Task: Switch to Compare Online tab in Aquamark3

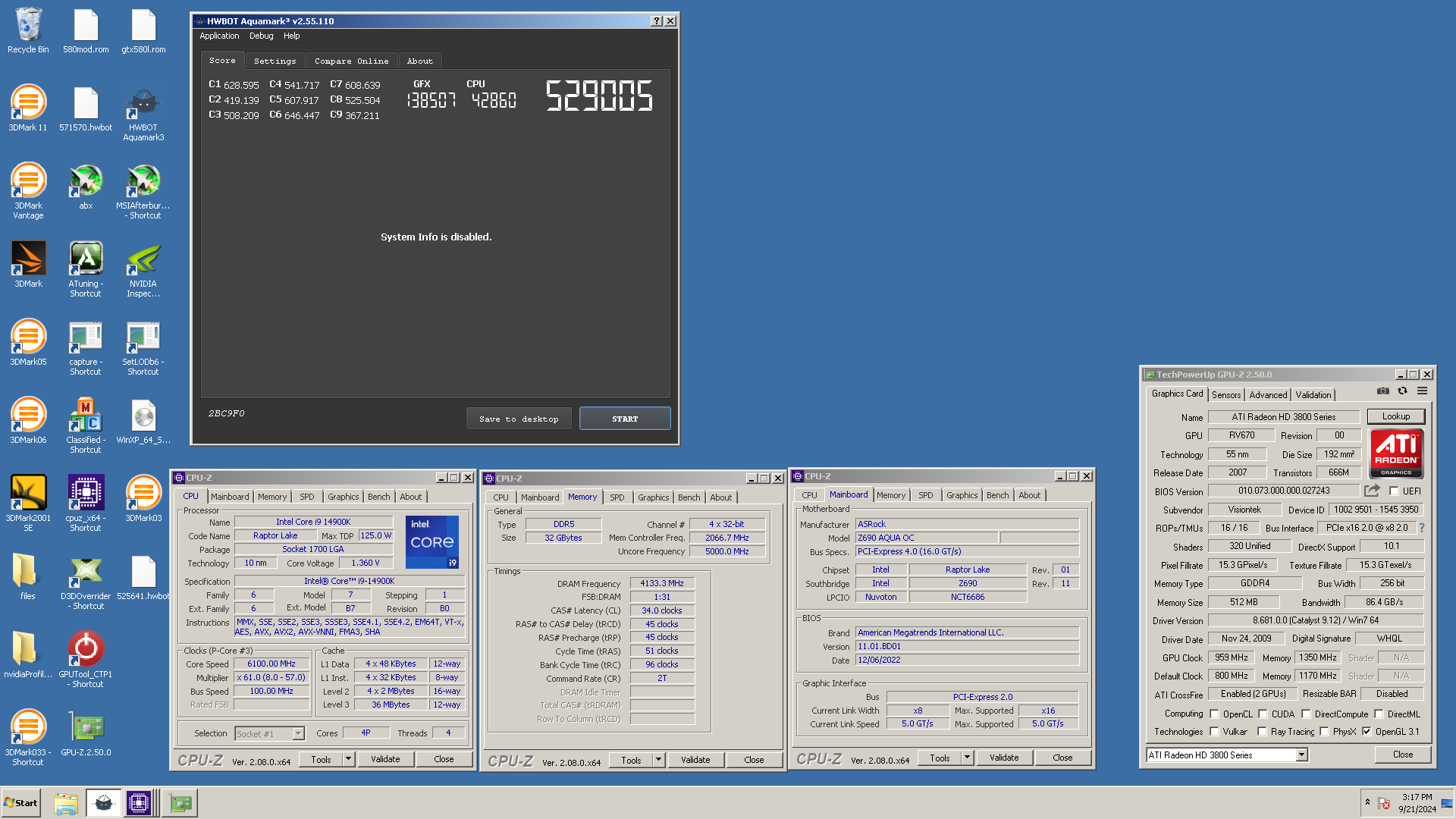Action: [x=351, y=61]
